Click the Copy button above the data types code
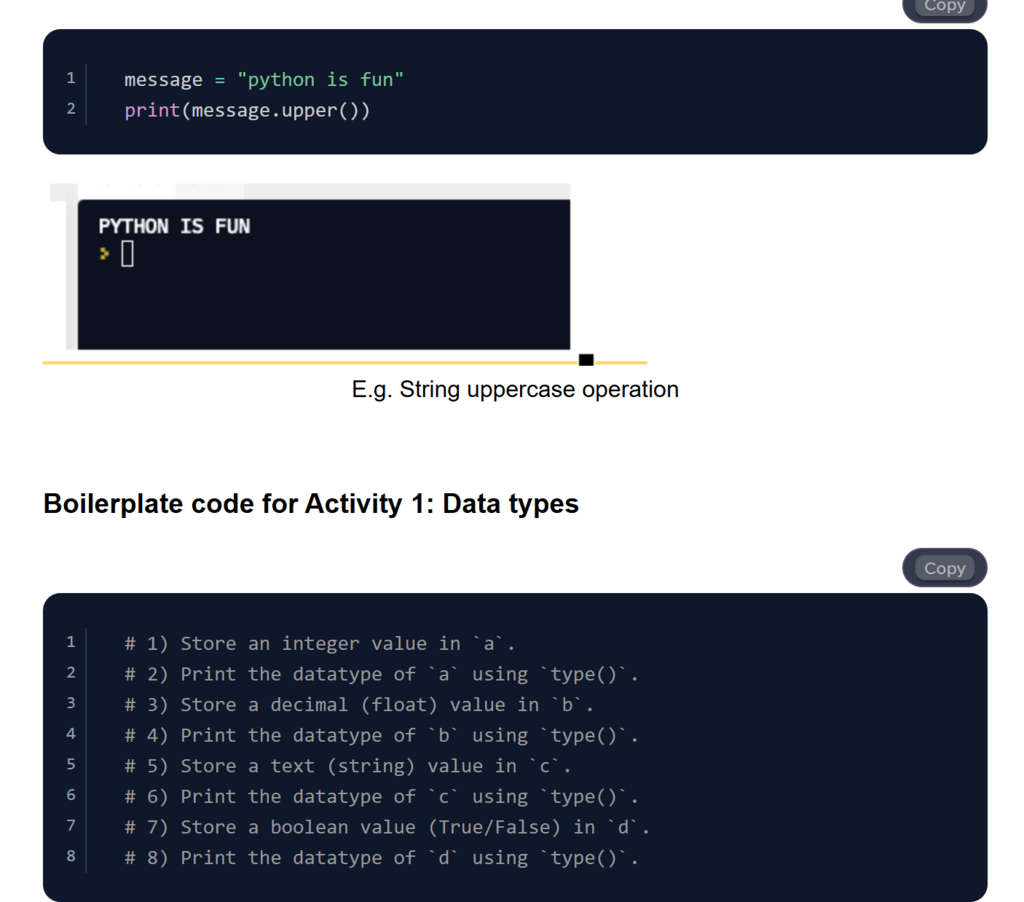The height and width of the screenshot is (902, 1024). [x=944, y=568]
